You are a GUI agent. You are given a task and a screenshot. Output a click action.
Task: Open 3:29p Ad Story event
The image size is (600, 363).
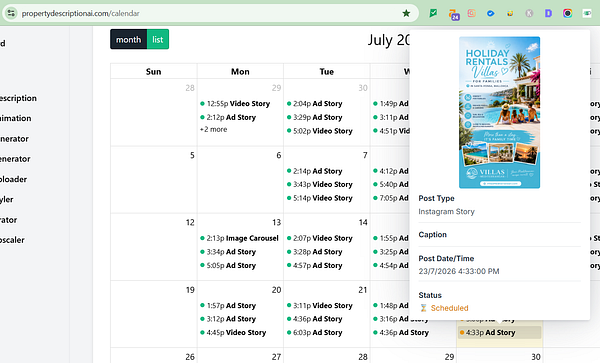tap(315, 117)
